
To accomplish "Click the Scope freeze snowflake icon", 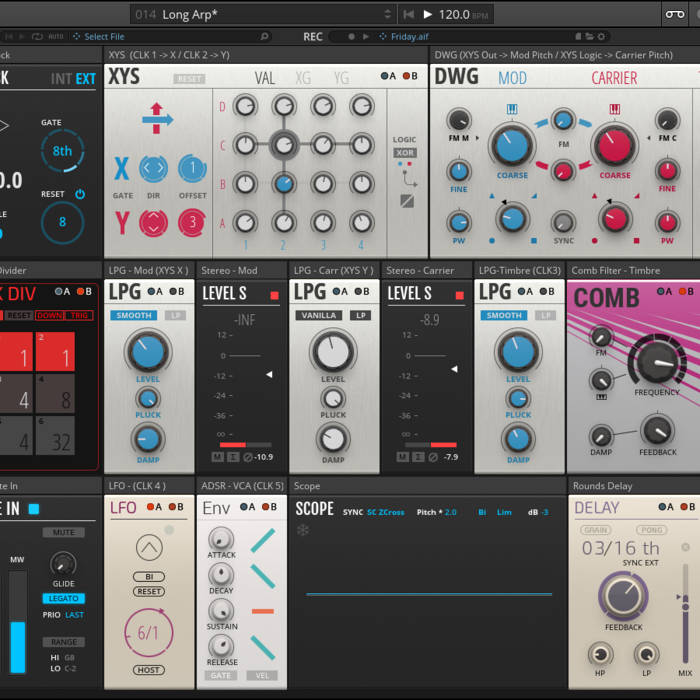I will click(303, 530).
